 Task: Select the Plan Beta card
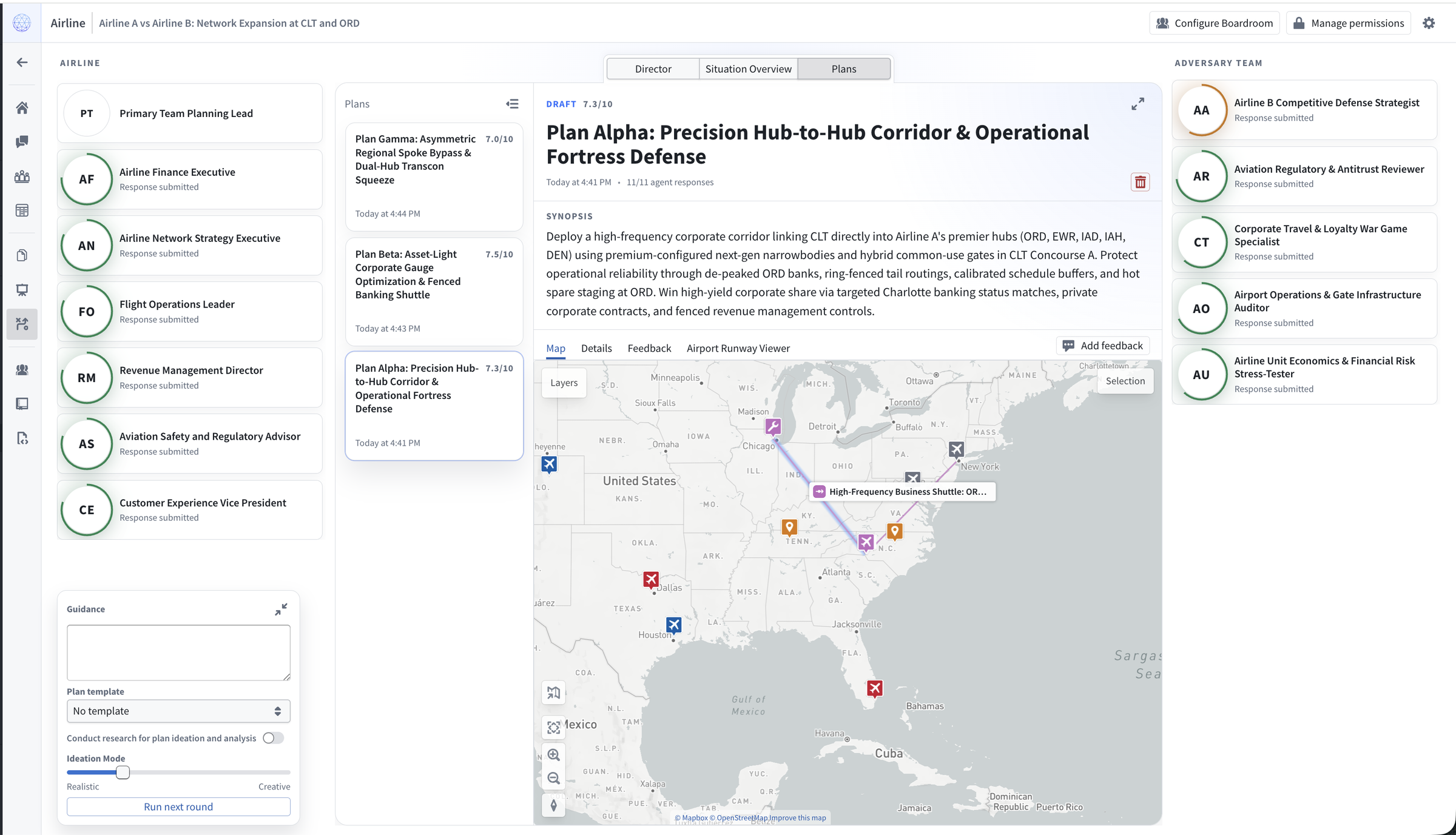point(434,292)
